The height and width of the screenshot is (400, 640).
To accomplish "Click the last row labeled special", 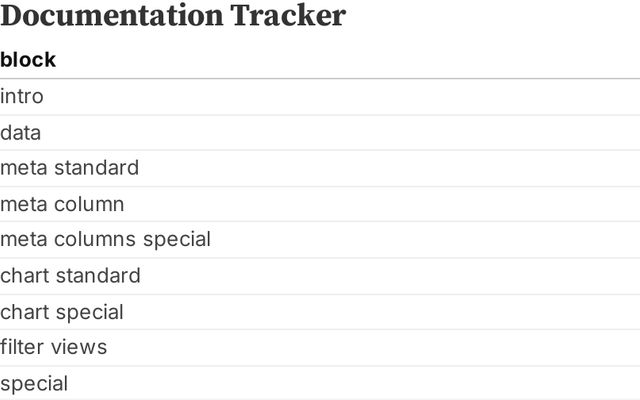I will coord(34,383).
